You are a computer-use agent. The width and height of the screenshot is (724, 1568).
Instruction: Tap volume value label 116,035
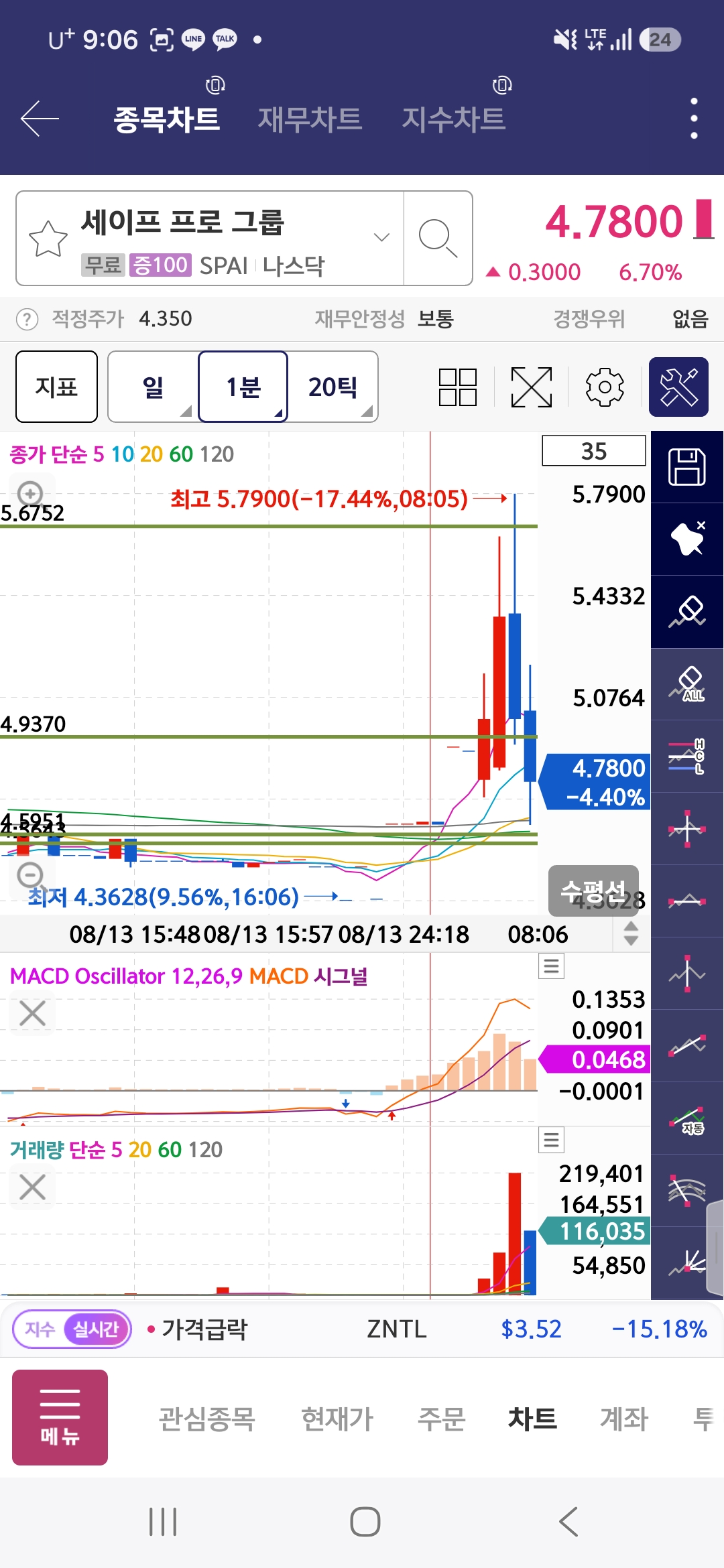pos(595,1231)
